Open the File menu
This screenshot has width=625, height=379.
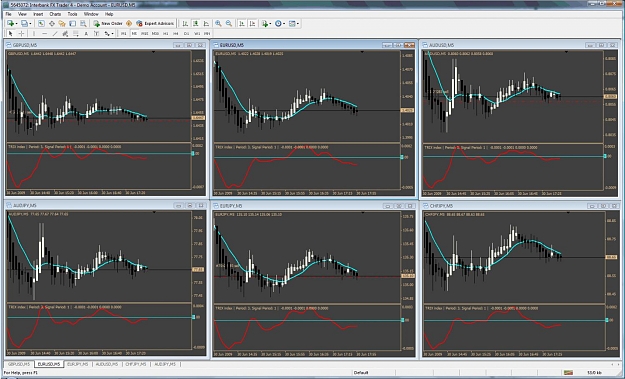(8, 14)
